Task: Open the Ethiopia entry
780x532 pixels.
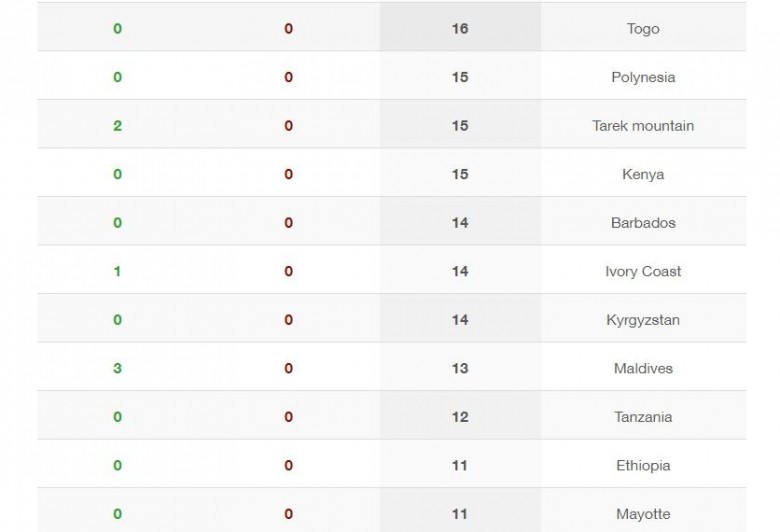Action: [x=643, y=465]
